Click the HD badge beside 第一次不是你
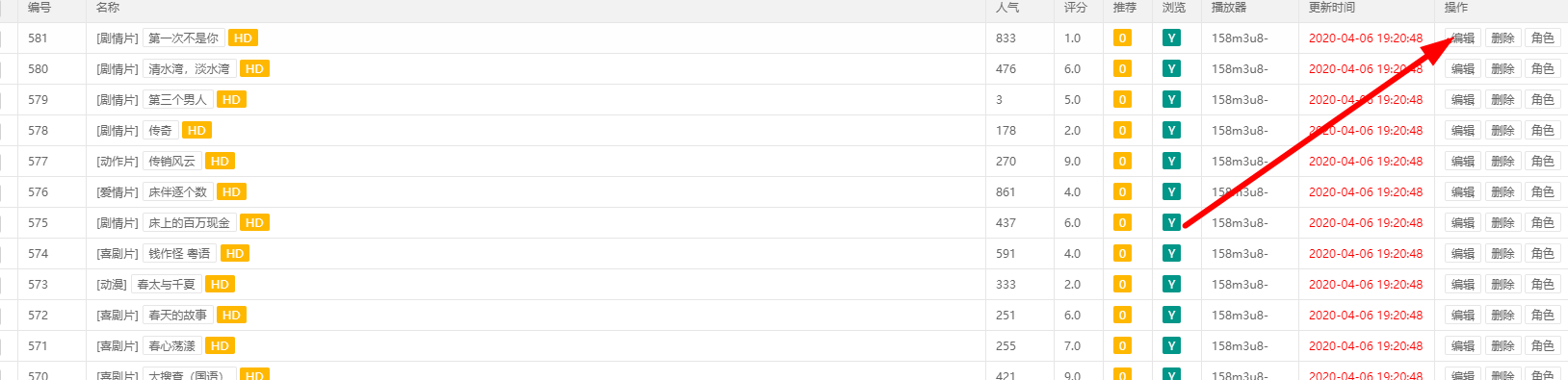This screenshot has height=380, width=1568. (243, 38)
